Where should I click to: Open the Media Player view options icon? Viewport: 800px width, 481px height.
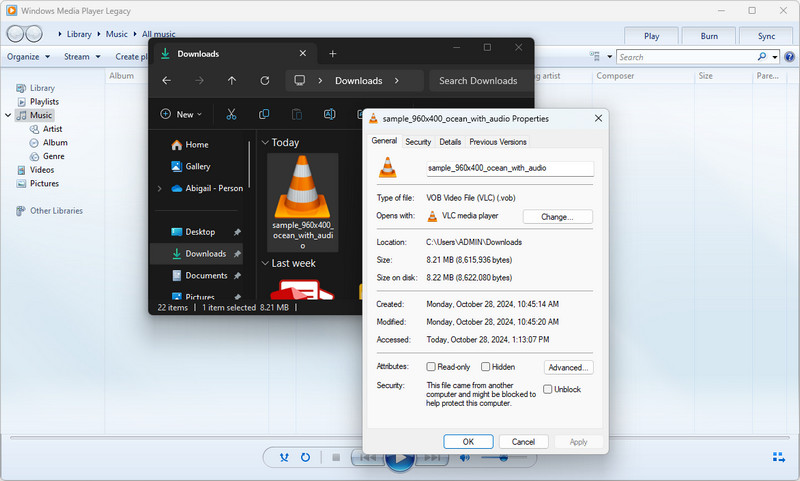[x=594, y=57]
